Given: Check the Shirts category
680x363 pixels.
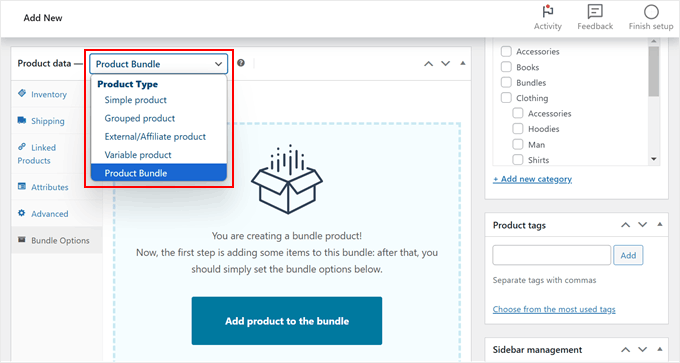Looking at the screenshot, I should [x=518, y=160].
